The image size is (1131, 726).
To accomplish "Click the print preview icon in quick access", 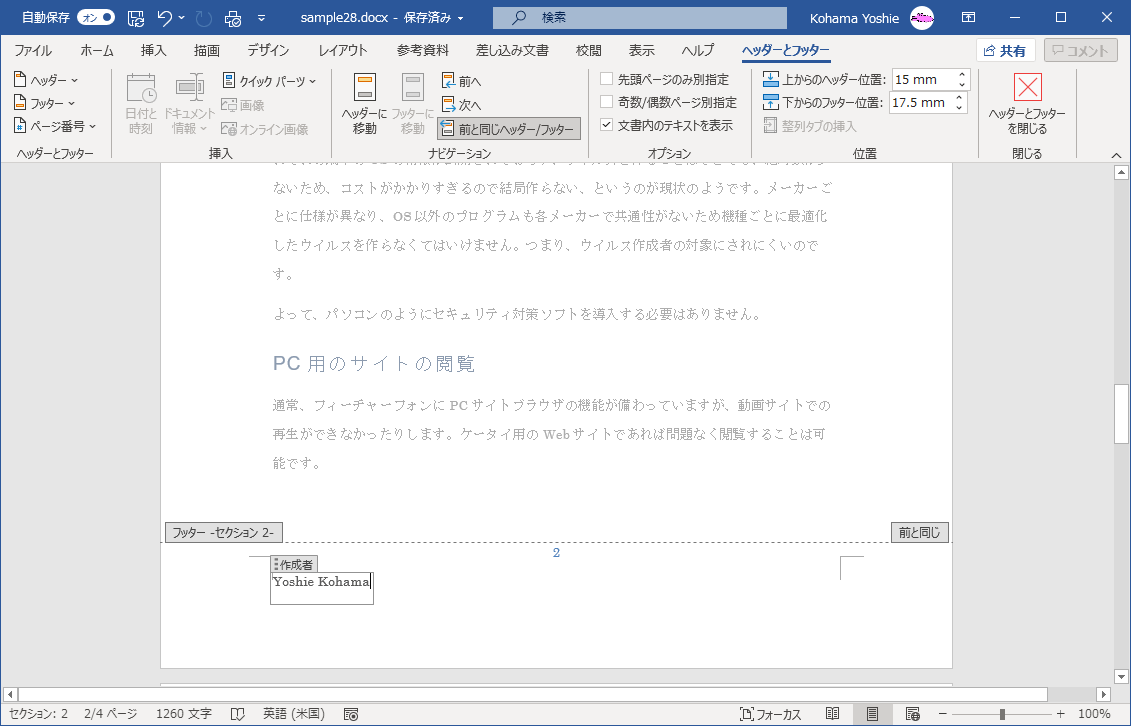I will (x=234, y=18).
